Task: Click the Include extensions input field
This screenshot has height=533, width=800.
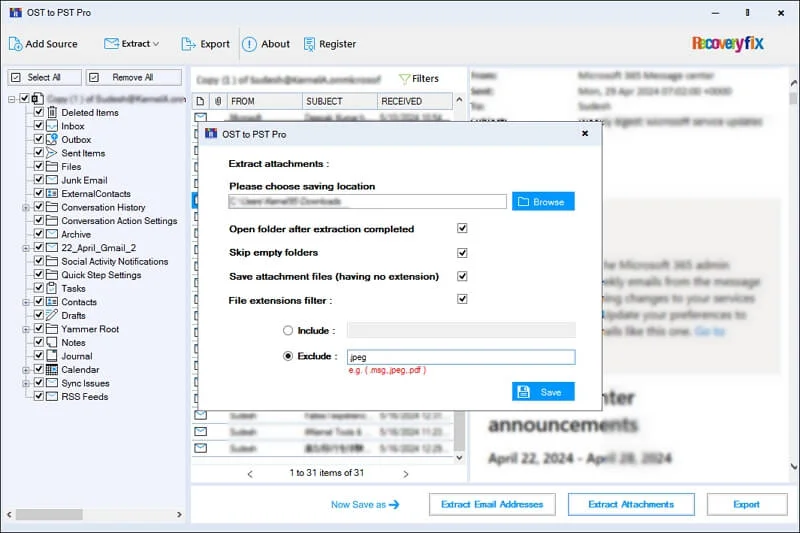Action: tap(461, 330)
